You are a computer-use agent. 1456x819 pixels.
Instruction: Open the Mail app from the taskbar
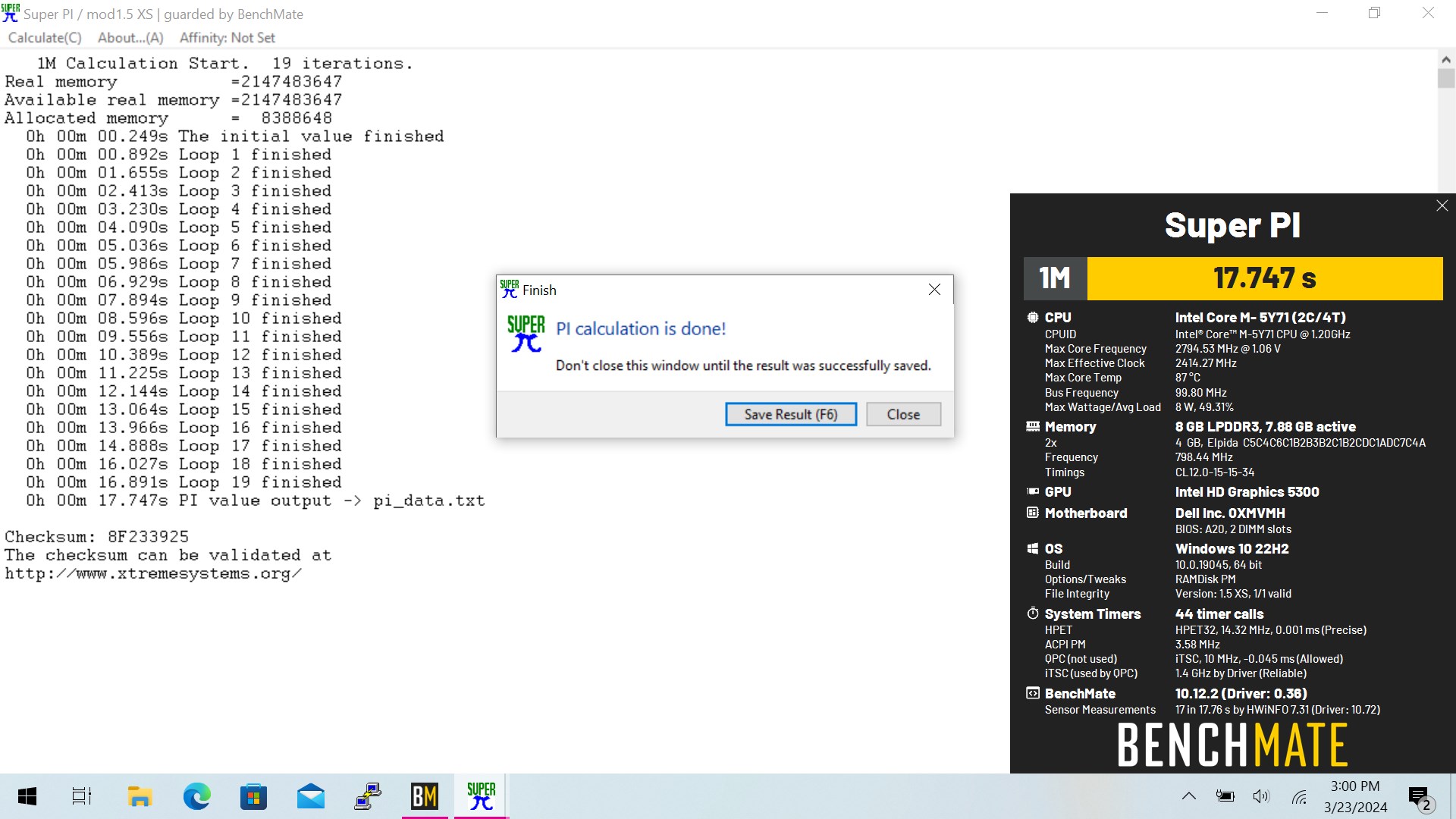tap(311, 796)
